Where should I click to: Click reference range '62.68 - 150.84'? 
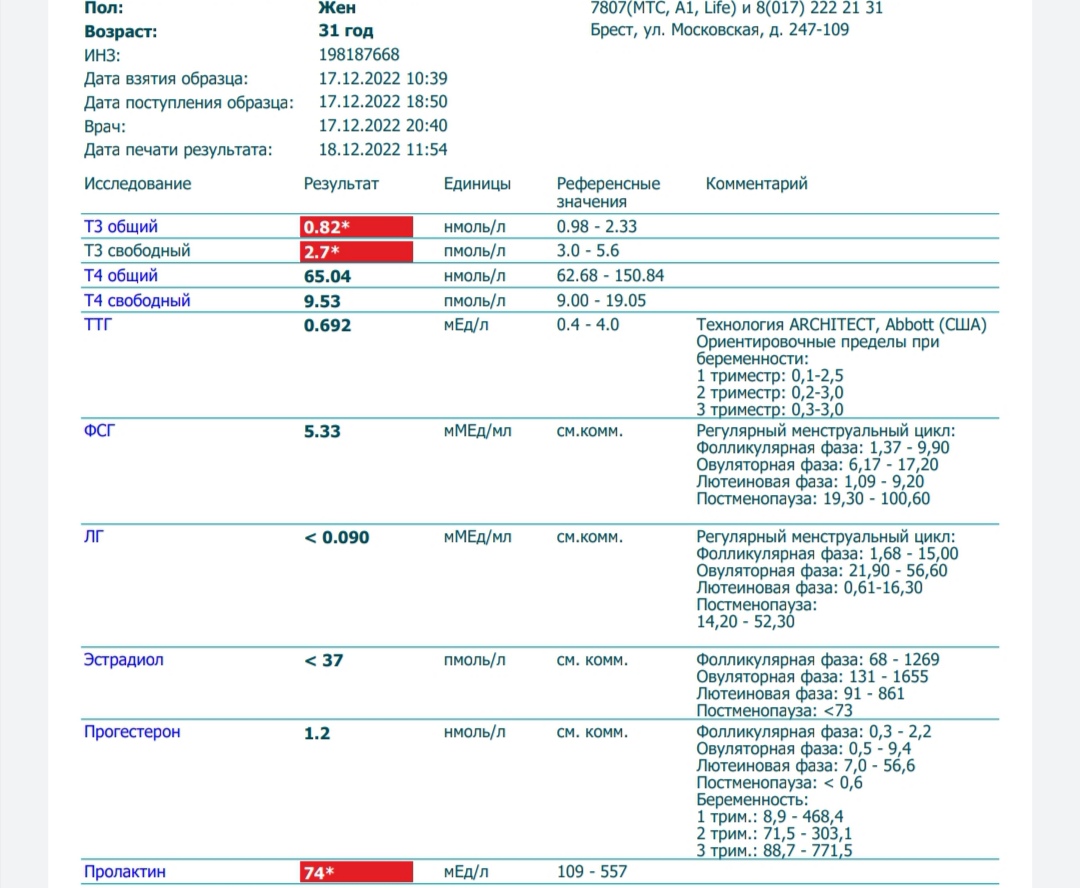pyautogui.click(x=610, y=276)
